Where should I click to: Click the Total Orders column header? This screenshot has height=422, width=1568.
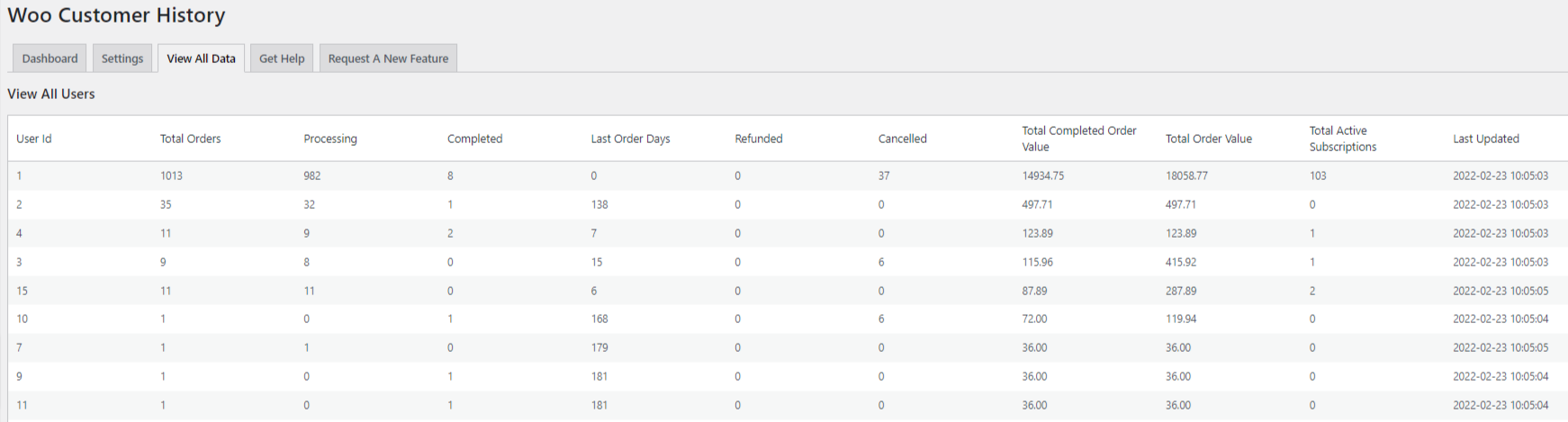pos(190,139)
